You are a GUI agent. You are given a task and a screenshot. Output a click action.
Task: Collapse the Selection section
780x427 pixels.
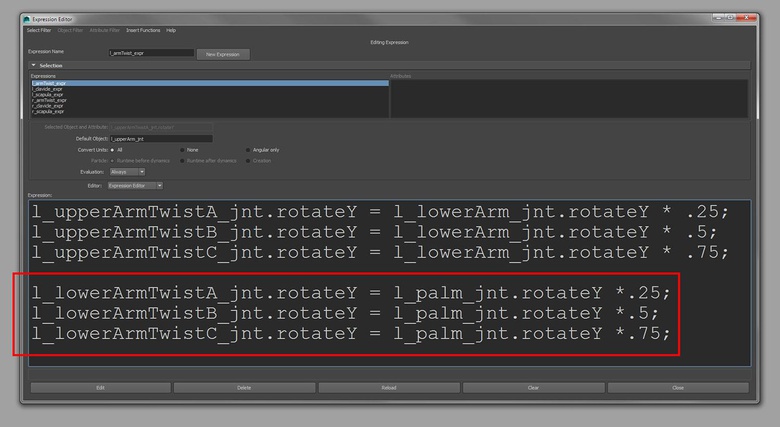click(x=33, y=65)
